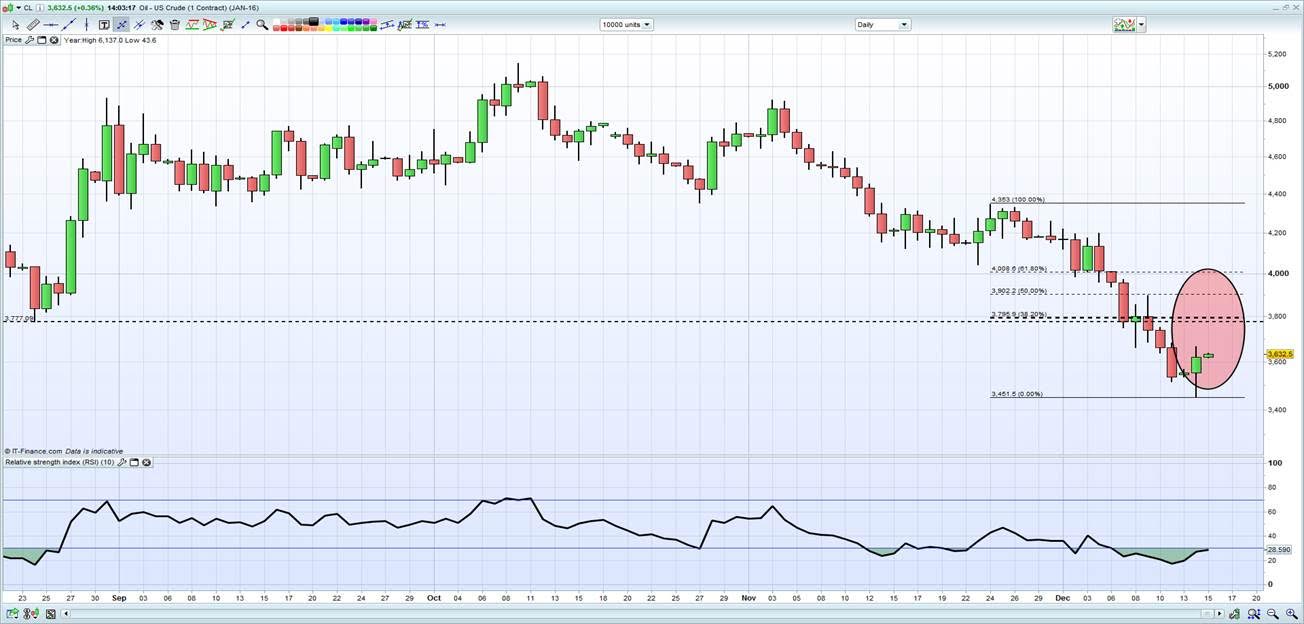Open Price panel wrench settings

click(31, 40)
